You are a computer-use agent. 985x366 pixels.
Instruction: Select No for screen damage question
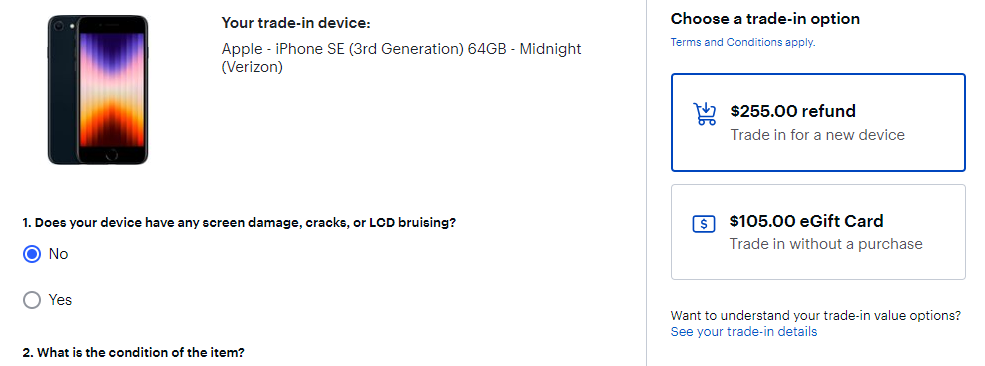tap(31, 254)
